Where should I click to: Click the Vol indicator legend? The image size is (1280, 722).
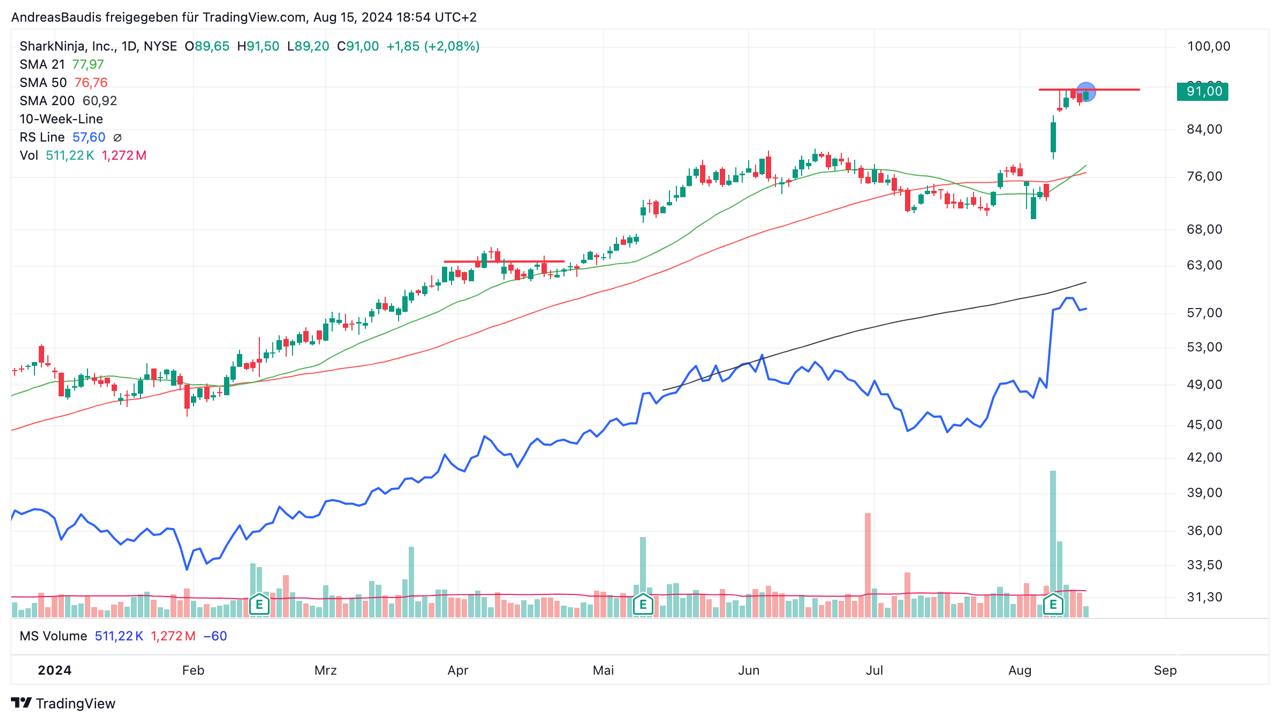click(x=29, y=155)
